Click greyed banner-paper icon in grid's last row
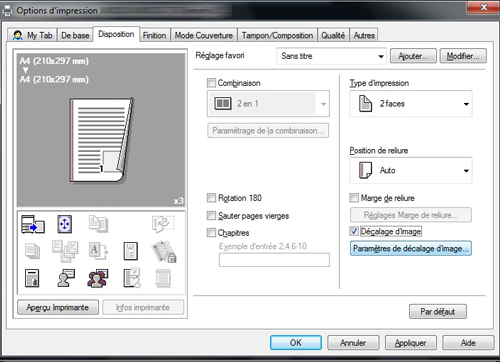Screen dimensions: 500x362 click(x=163, y=278)
